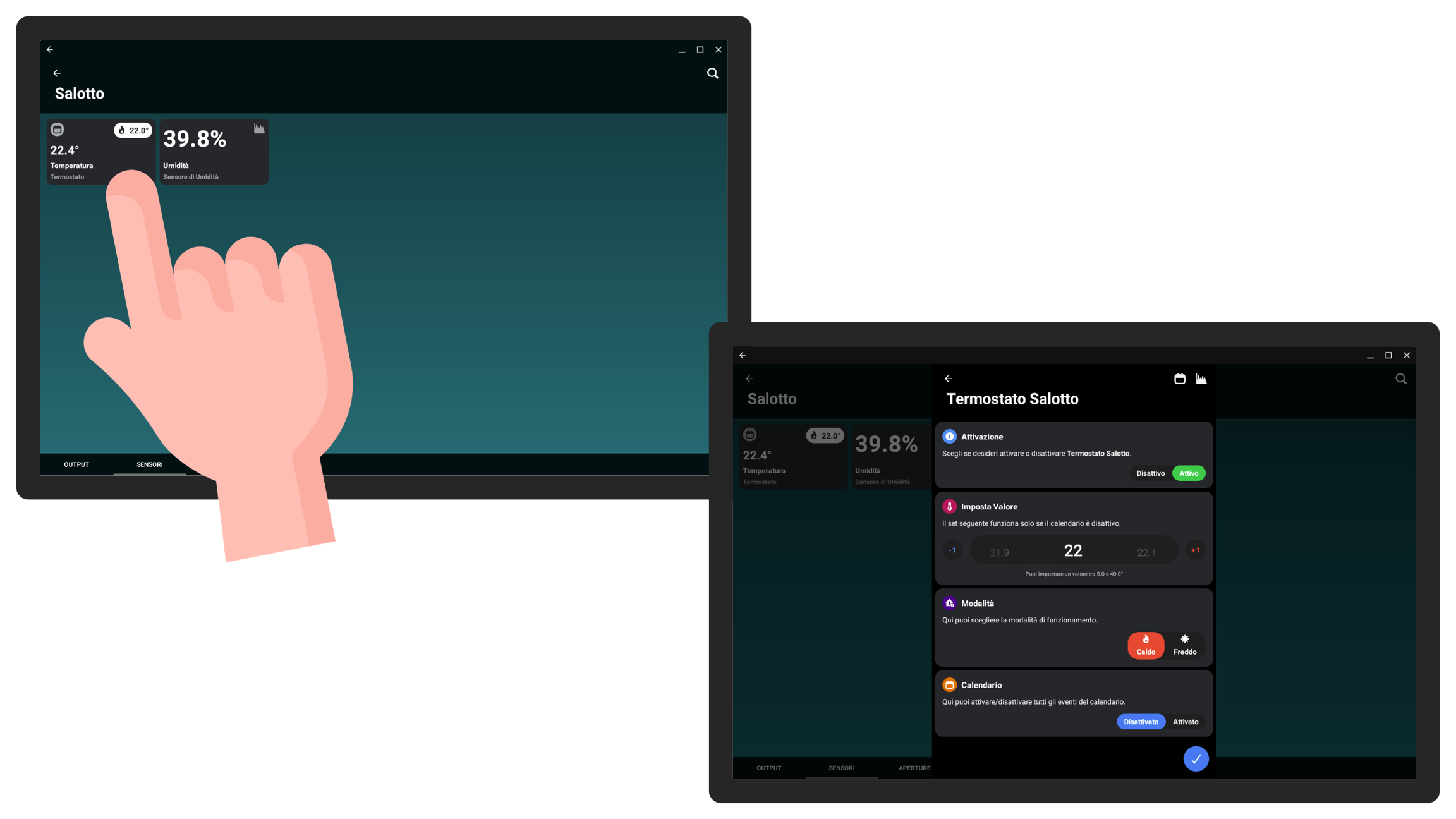Click the back arrow above Salotto title
Screen dimensions: 1456x819
tap(57, 73)
